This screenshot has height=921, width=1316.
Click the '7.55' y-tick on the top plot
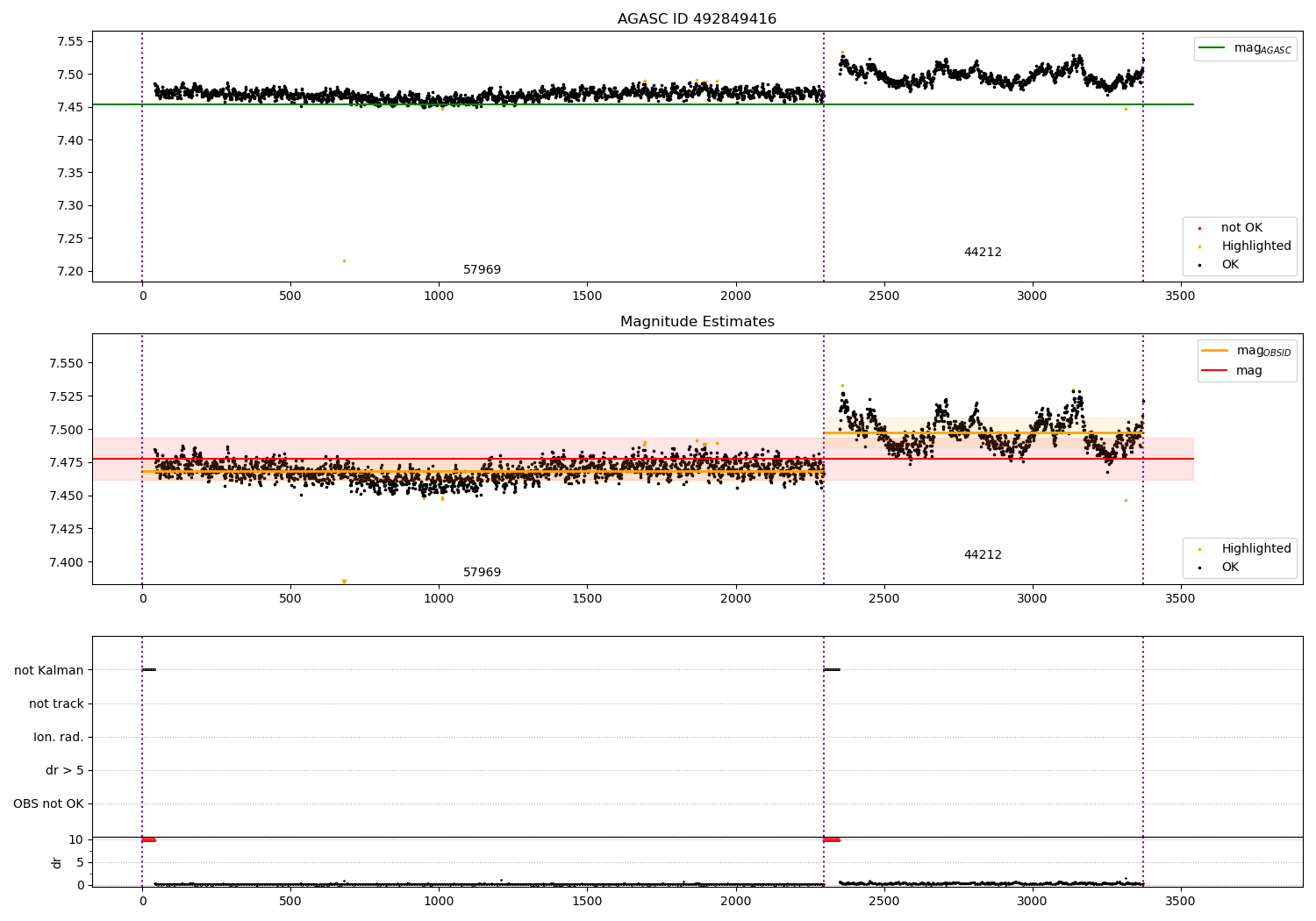click(70, 42)
